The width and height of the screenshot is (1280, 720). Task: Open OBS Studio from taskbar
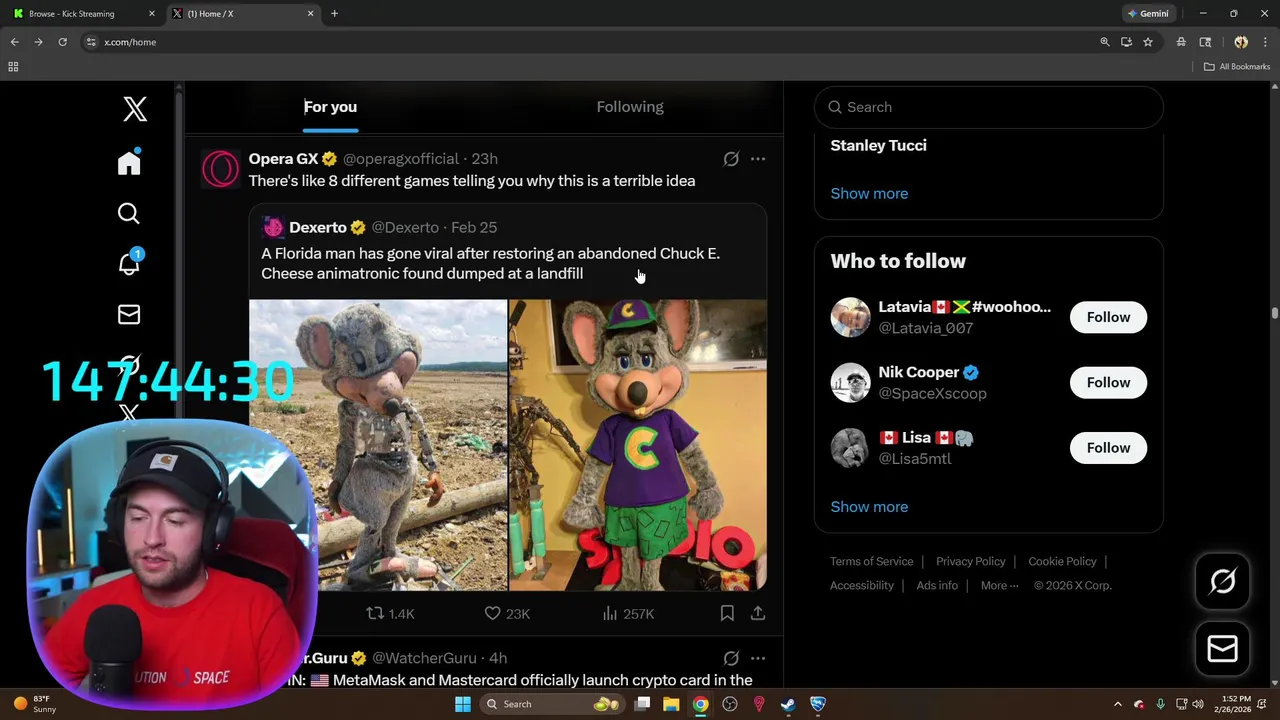point(730,704)
